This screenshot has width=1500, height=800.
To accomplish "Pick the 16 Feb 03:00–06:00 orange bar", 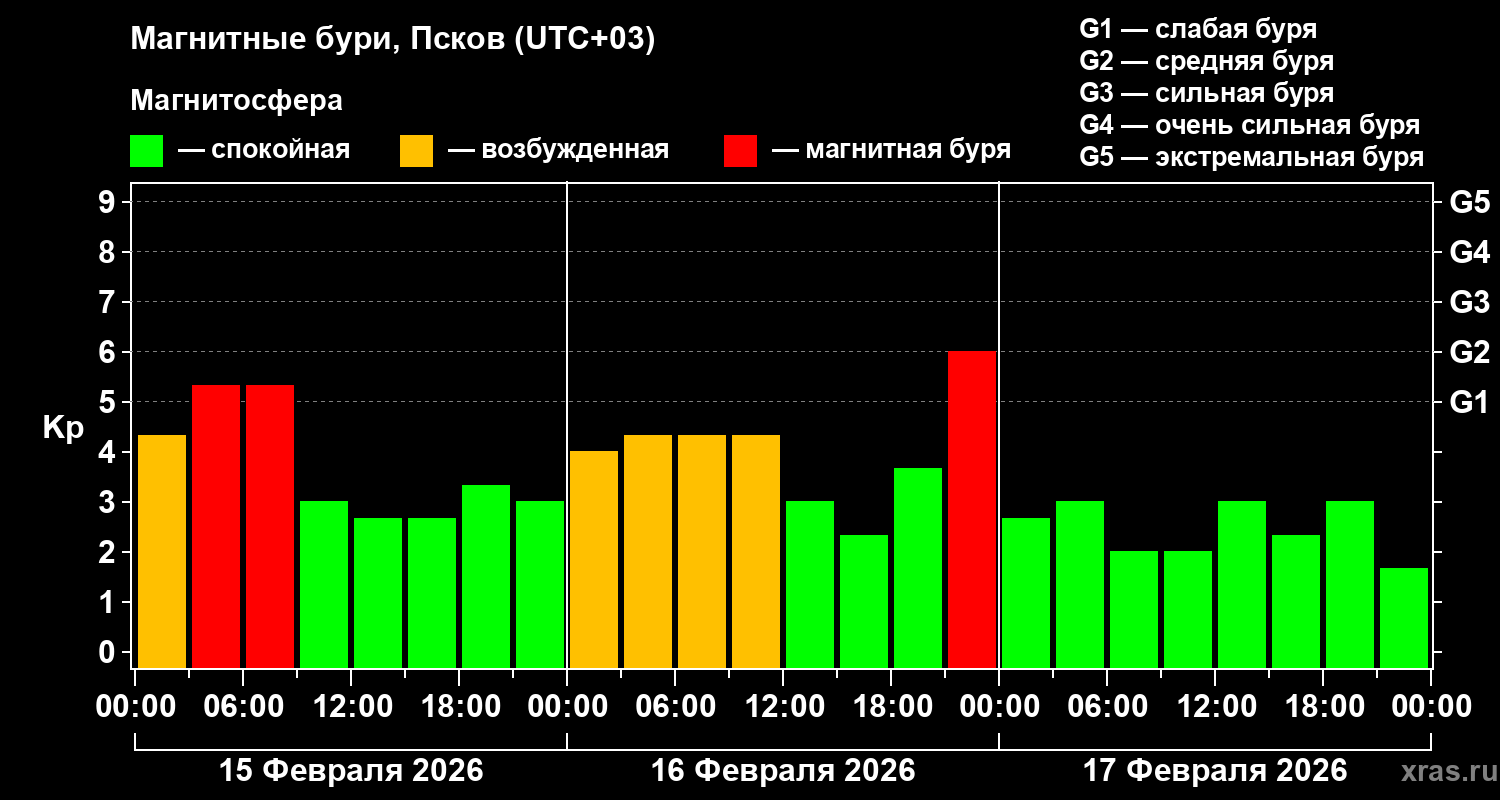I will click(x=648, y=551).
